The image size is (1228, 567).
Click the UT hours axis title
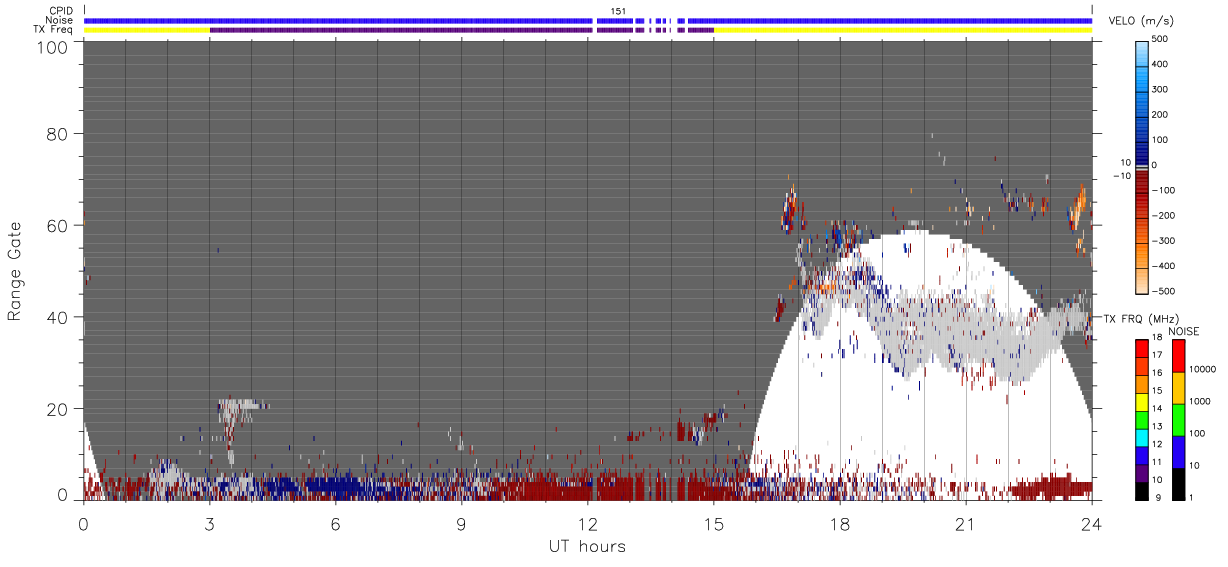(587, 546)
